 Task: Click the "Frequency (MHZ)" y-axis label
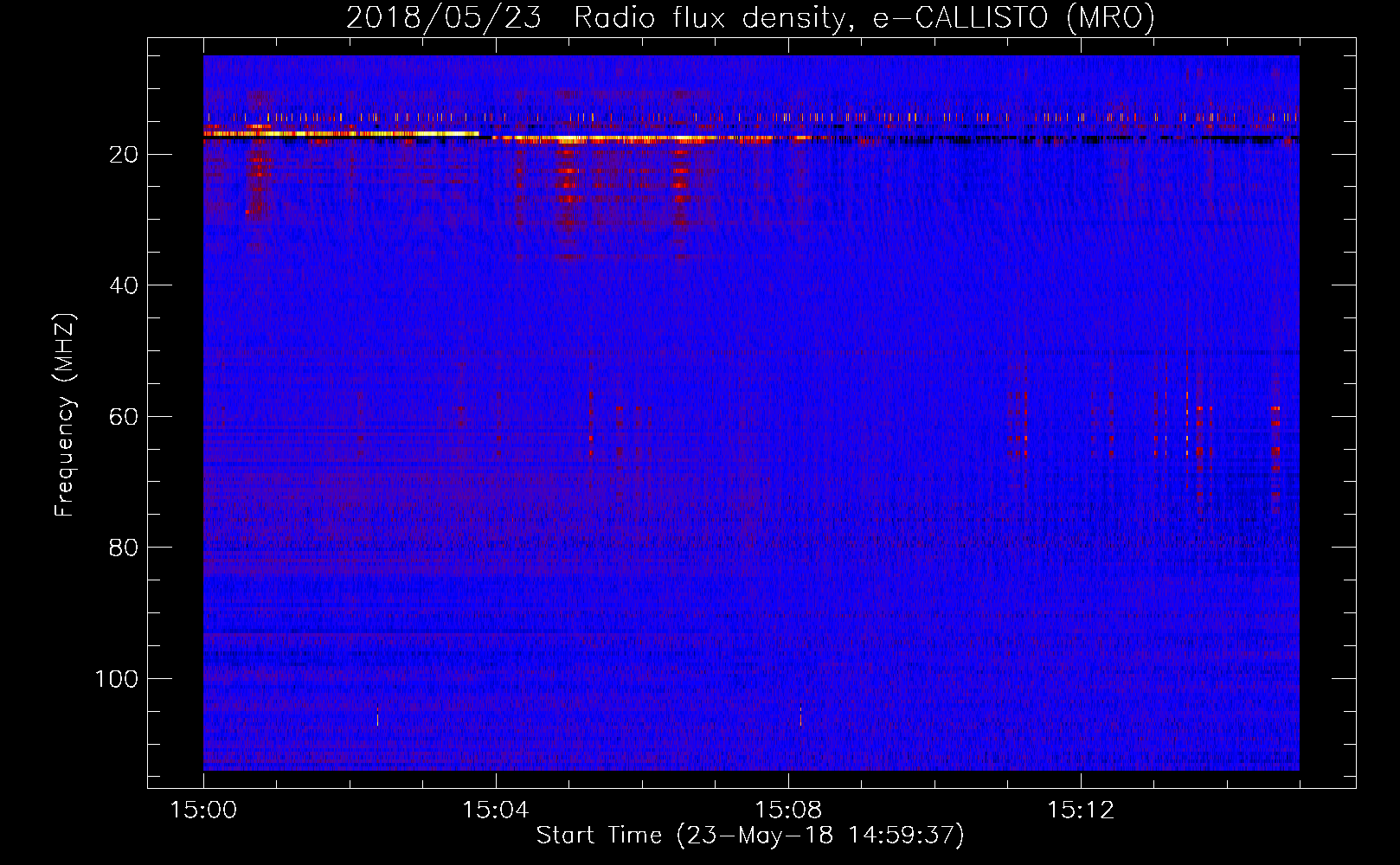pos(65,415)
